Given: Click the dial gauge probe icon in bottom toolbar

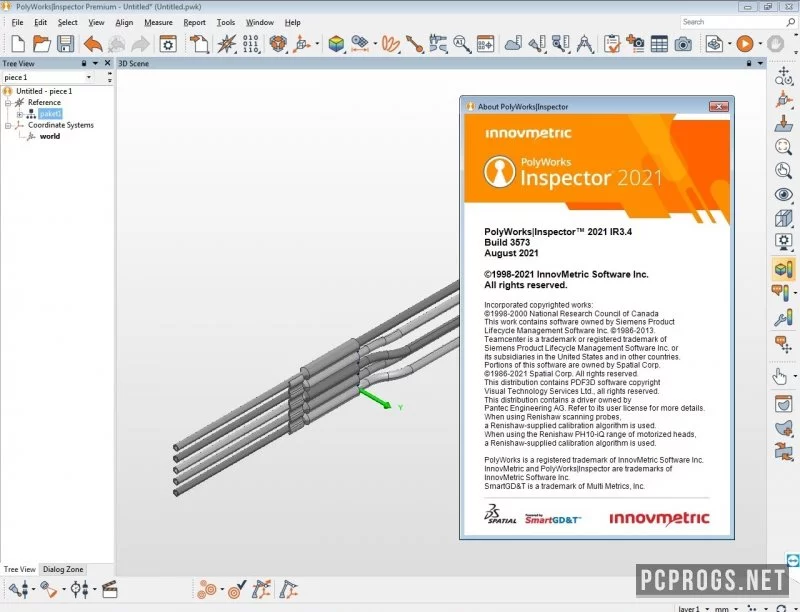Looking at the screenshot, I should point(80,590).
